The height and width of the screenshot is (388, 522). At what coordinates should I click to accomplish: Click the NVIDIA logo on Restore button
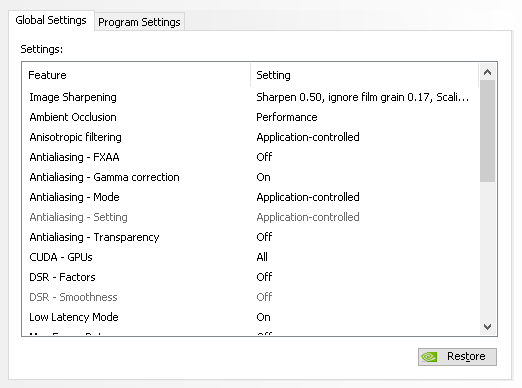[x=429, y=357]
